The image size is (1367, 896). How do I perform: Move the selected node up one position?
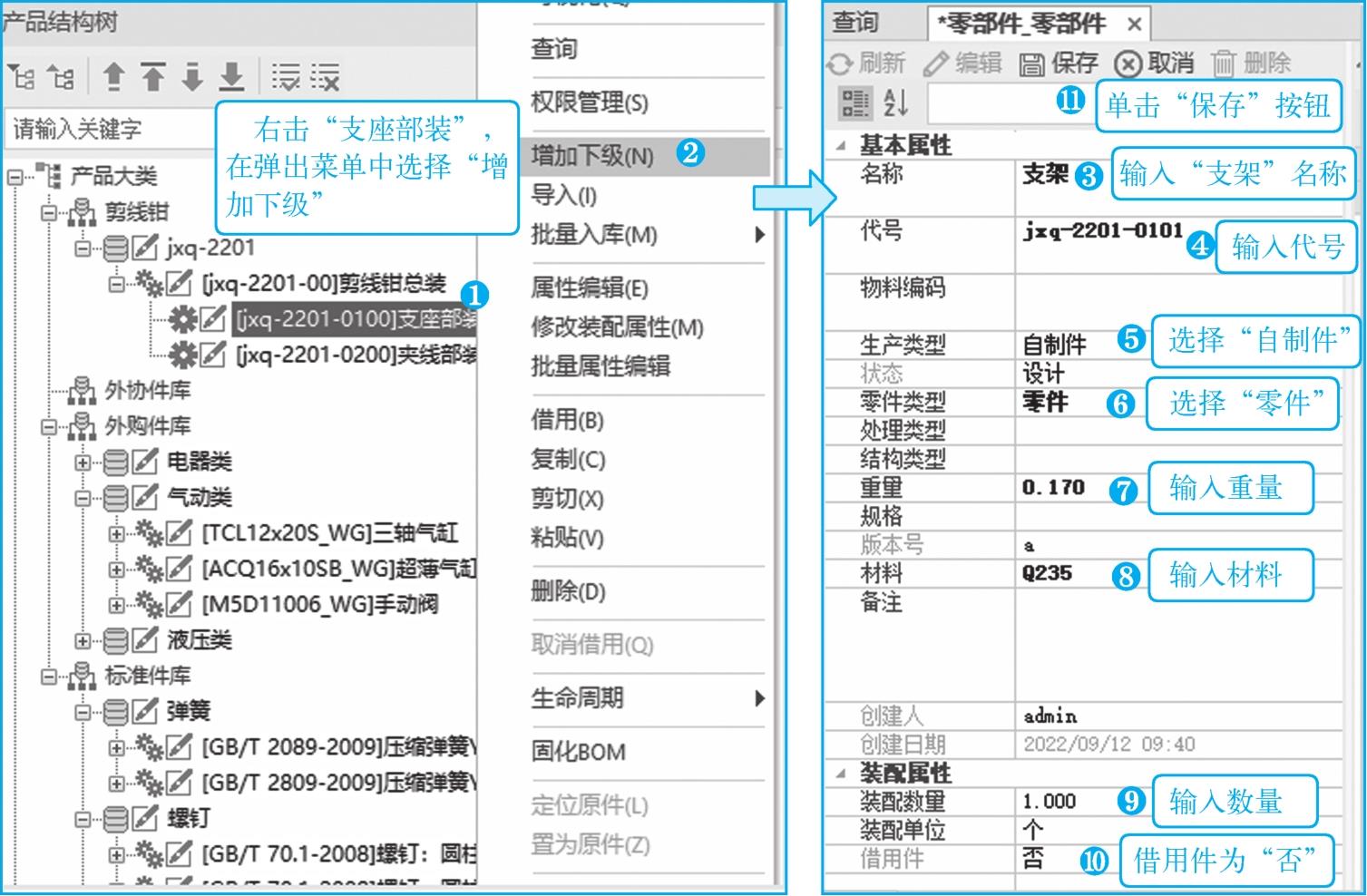coord(113,77)
